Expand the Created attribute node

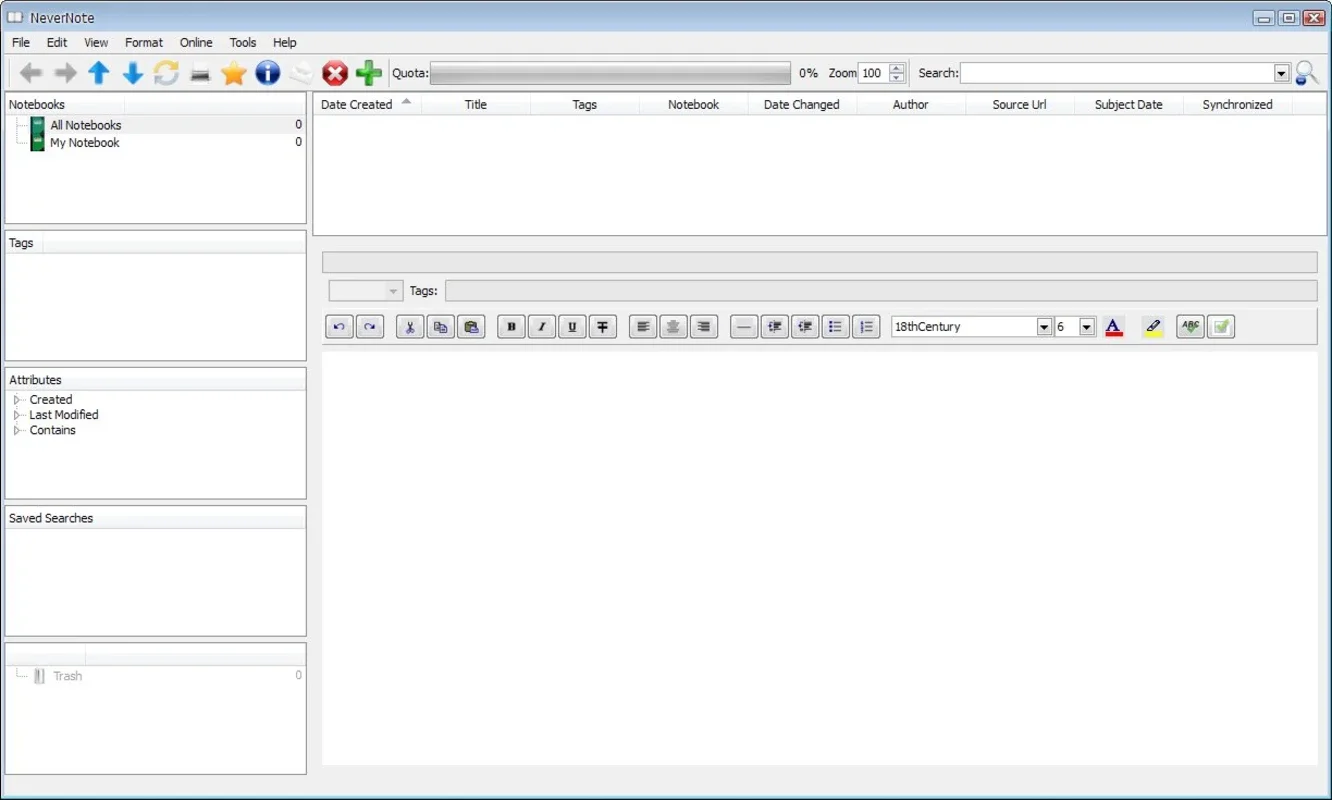coord(17,400)
